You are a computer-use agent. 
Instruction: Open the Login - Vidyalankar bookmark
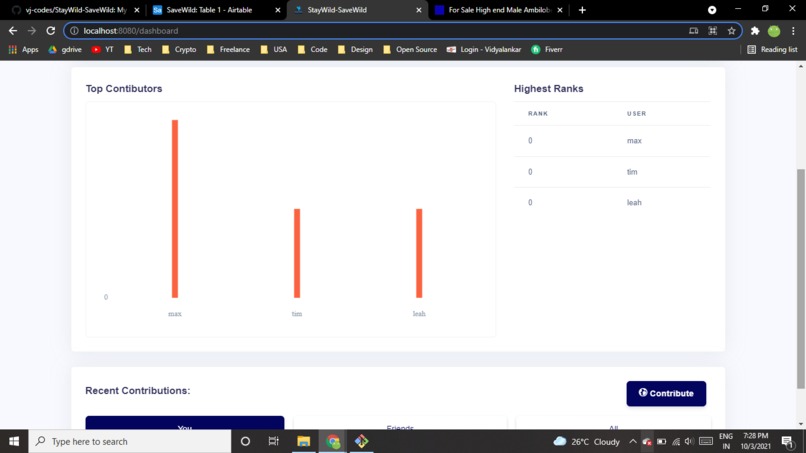(484, 49)
